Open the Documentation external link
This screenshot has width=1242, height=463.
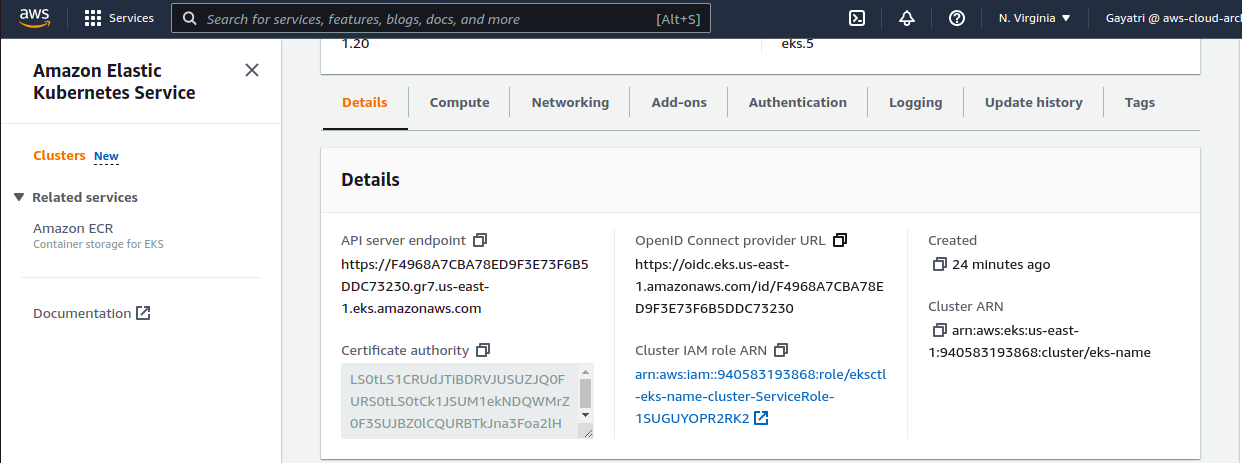click(91, 313)
